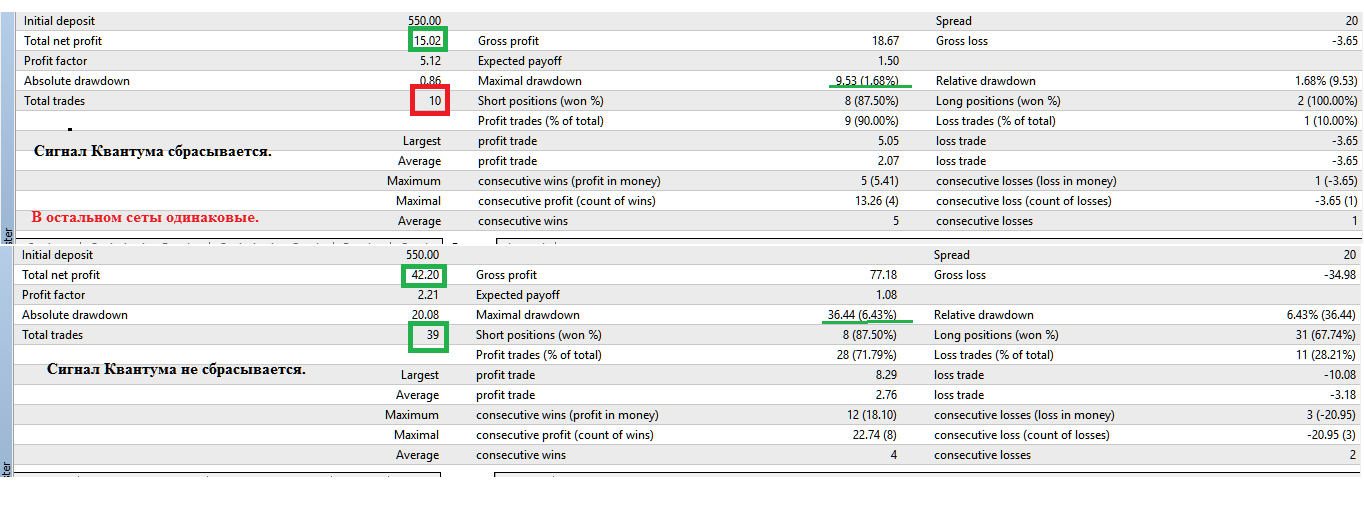Select the profit factor value 5.12
This screenshot has height=516, width=1364.
pyautogui.click(x=431, y=61)
